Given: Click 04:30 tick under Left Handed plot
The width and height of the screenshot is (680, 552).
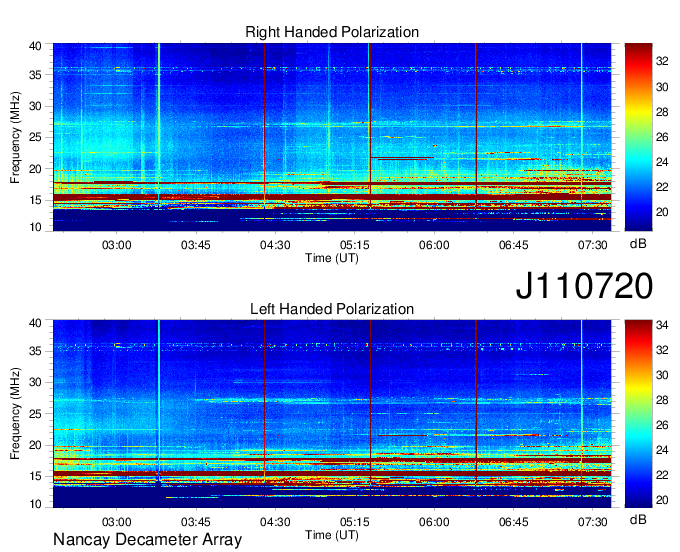Looking at the screenshot, I should pyautogui.click(x=275, y=521).
